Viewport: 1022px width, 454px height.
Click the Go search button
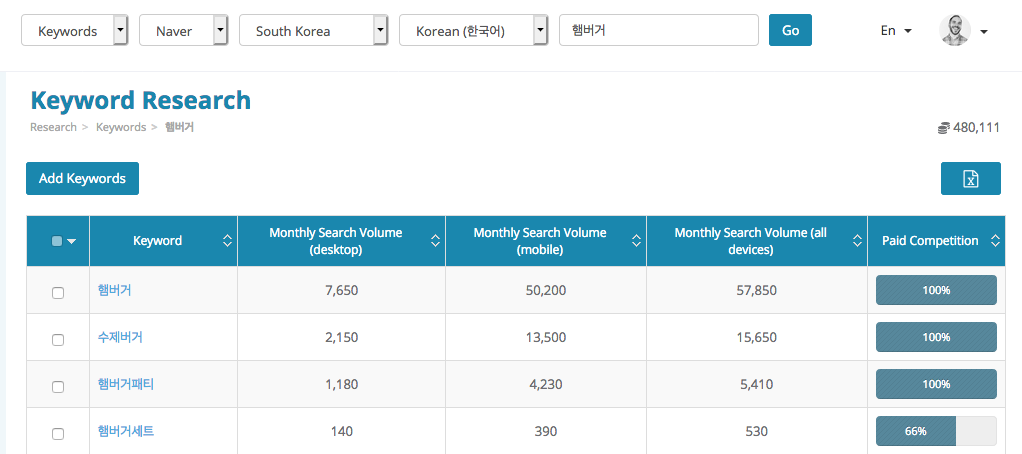pos(790,31)
